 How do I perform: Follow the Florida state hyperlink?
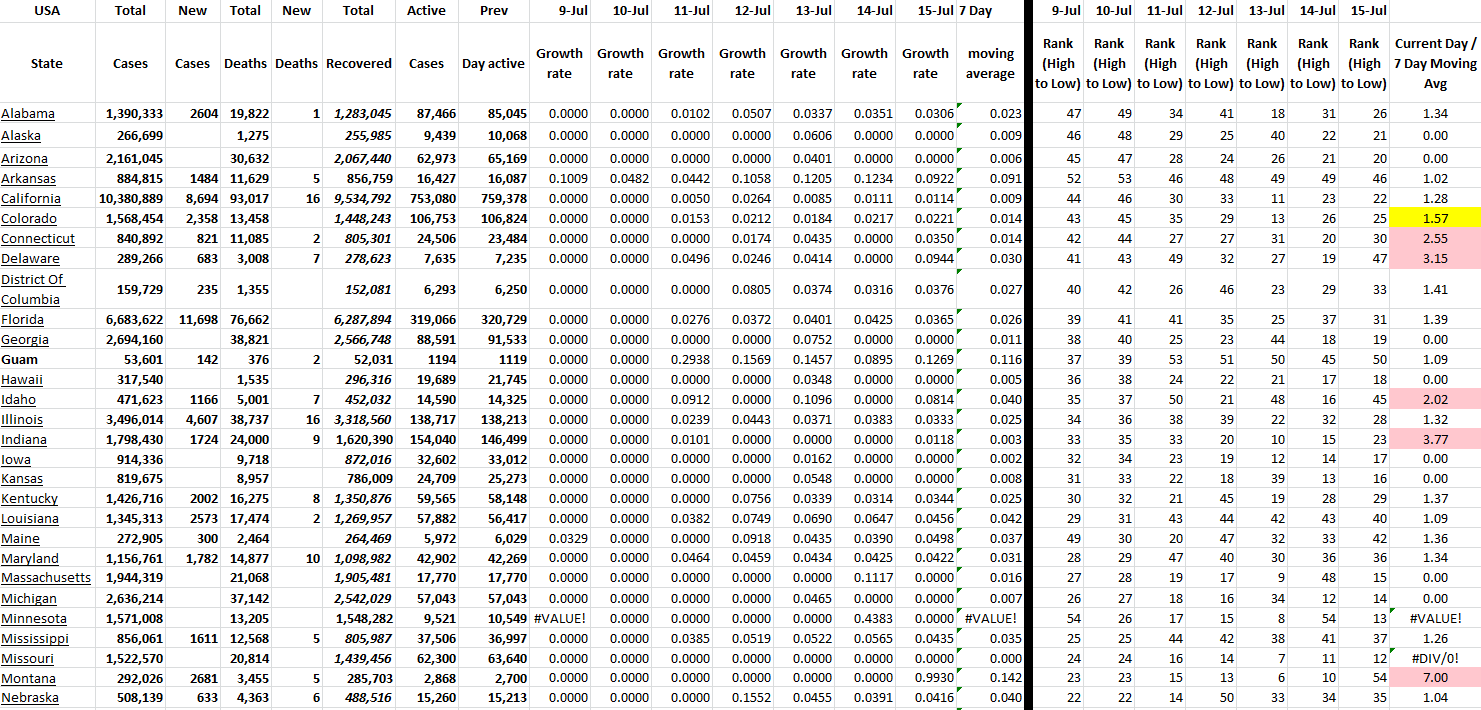point(22,320)
